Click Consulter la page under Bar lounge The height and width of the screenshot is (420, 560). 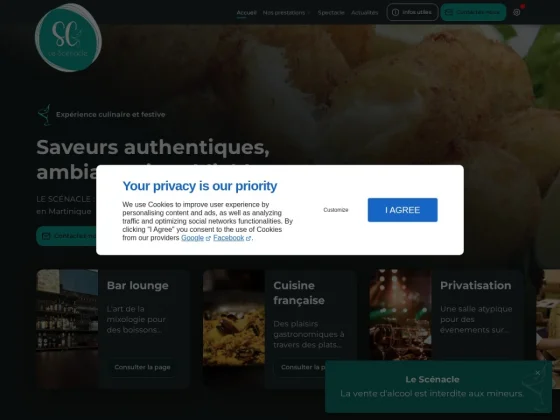click(x=142, y=367)
